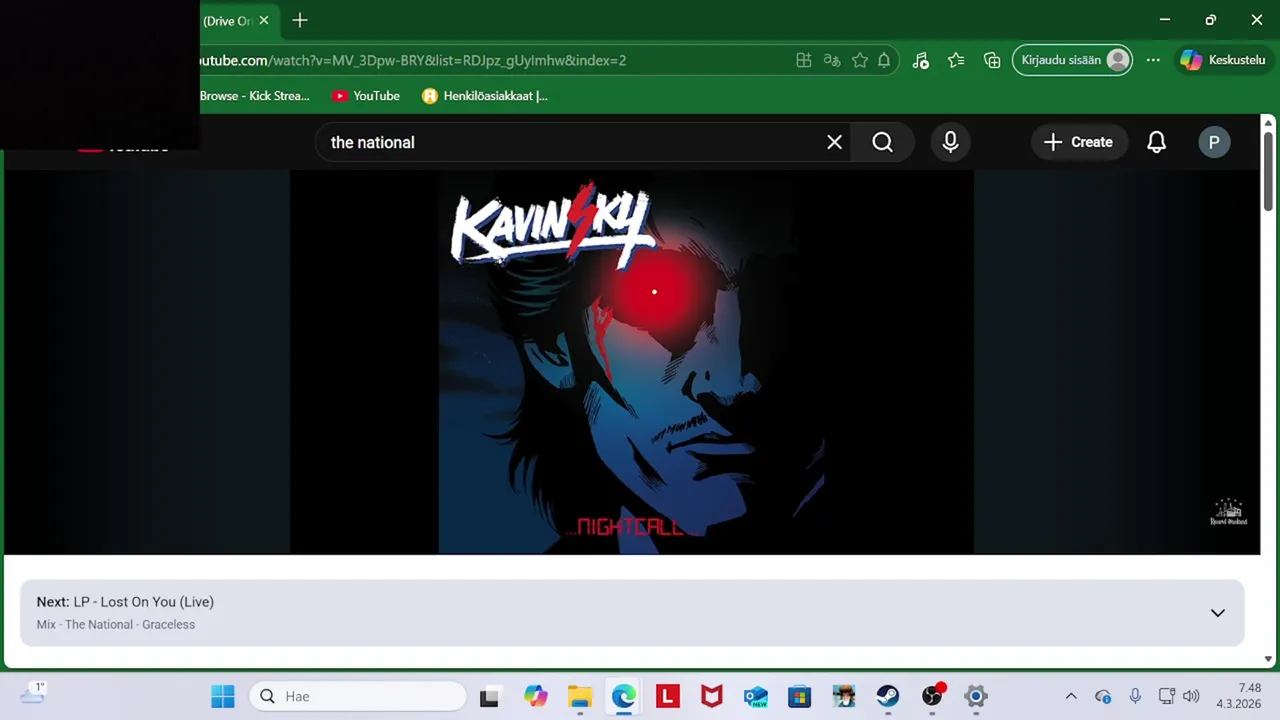Start voice search with the microphone icon
Viewport: 1280px width, 720px height.
950,142
